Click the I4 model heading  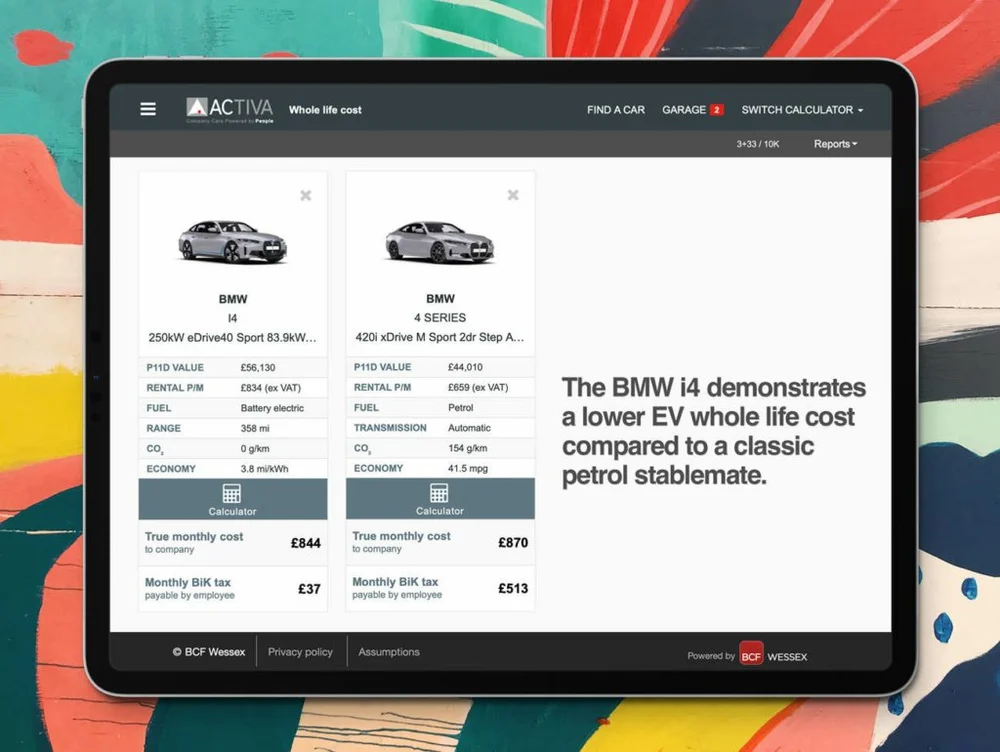point(232,318)
